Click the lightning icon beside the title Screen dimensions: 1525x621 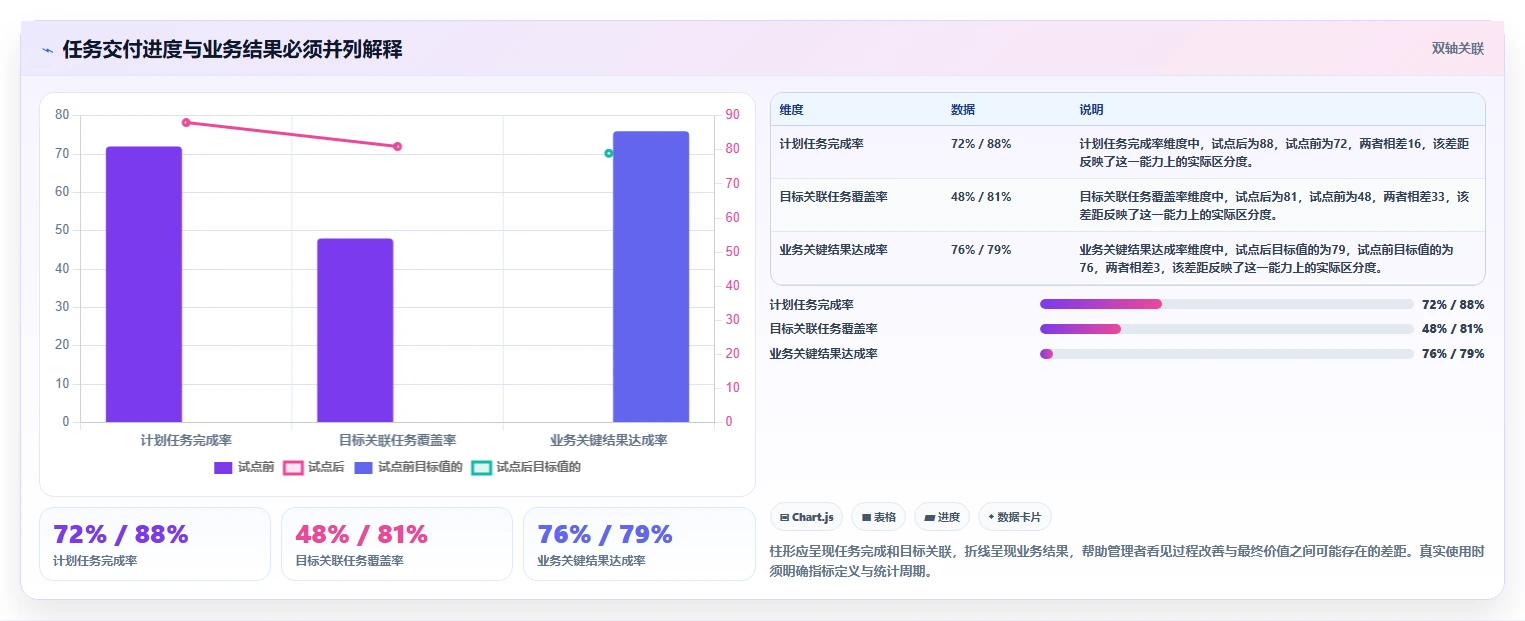tap(48, 50)
